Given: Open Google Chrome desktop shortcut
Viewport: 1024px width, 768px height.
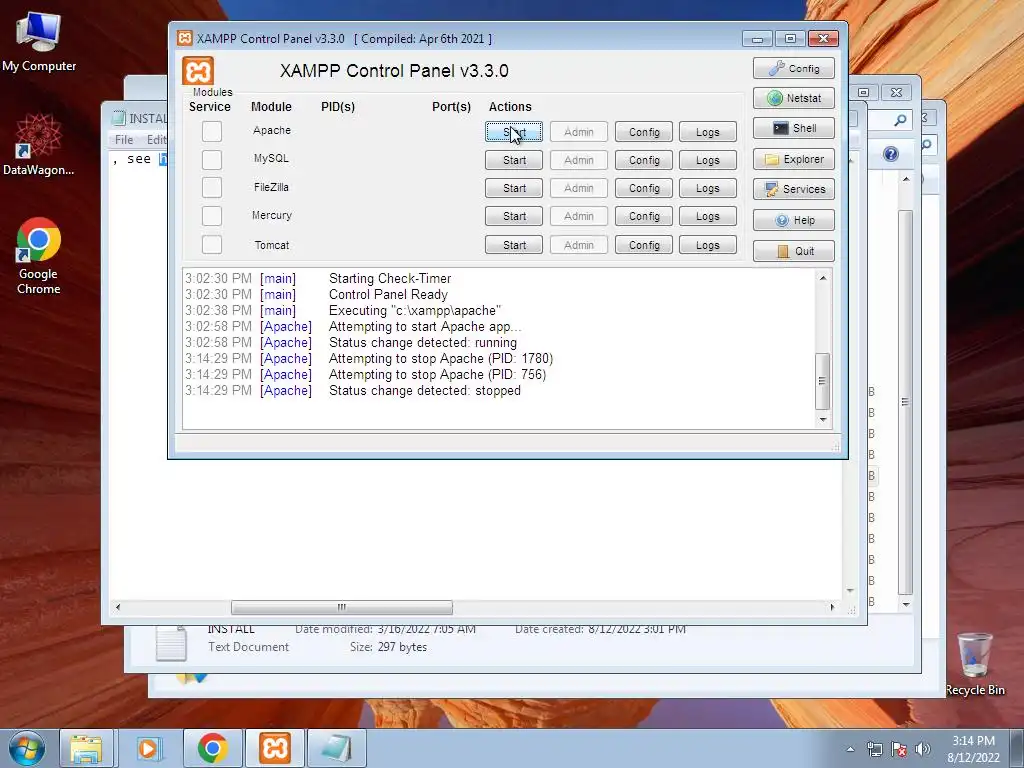Looking at the screenshot, I should 39,256.
